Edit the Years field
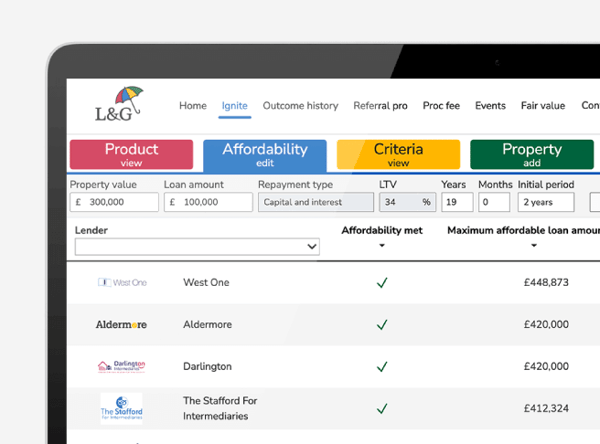The width and height of the screenshot is (600, 444). click(457, 202)
